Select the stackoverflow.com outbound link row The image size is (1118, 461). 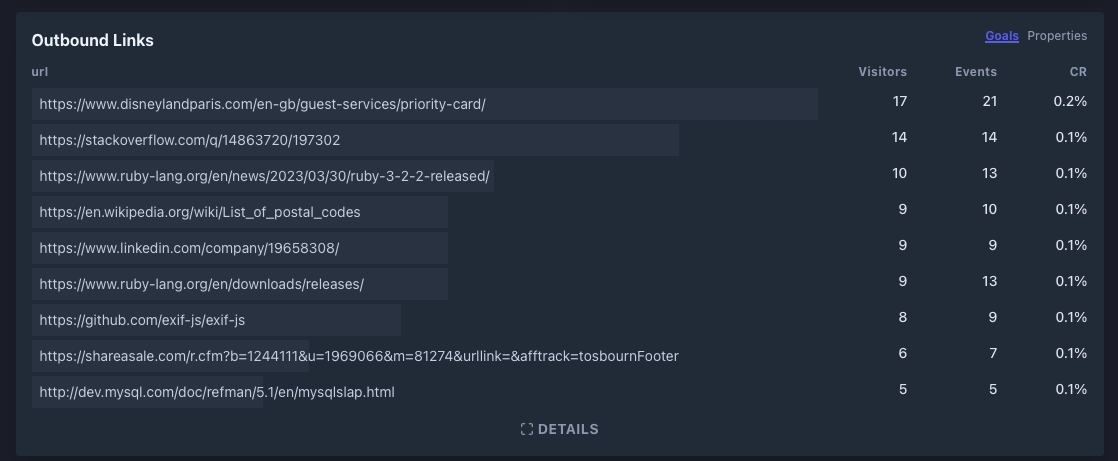point(560,140)
